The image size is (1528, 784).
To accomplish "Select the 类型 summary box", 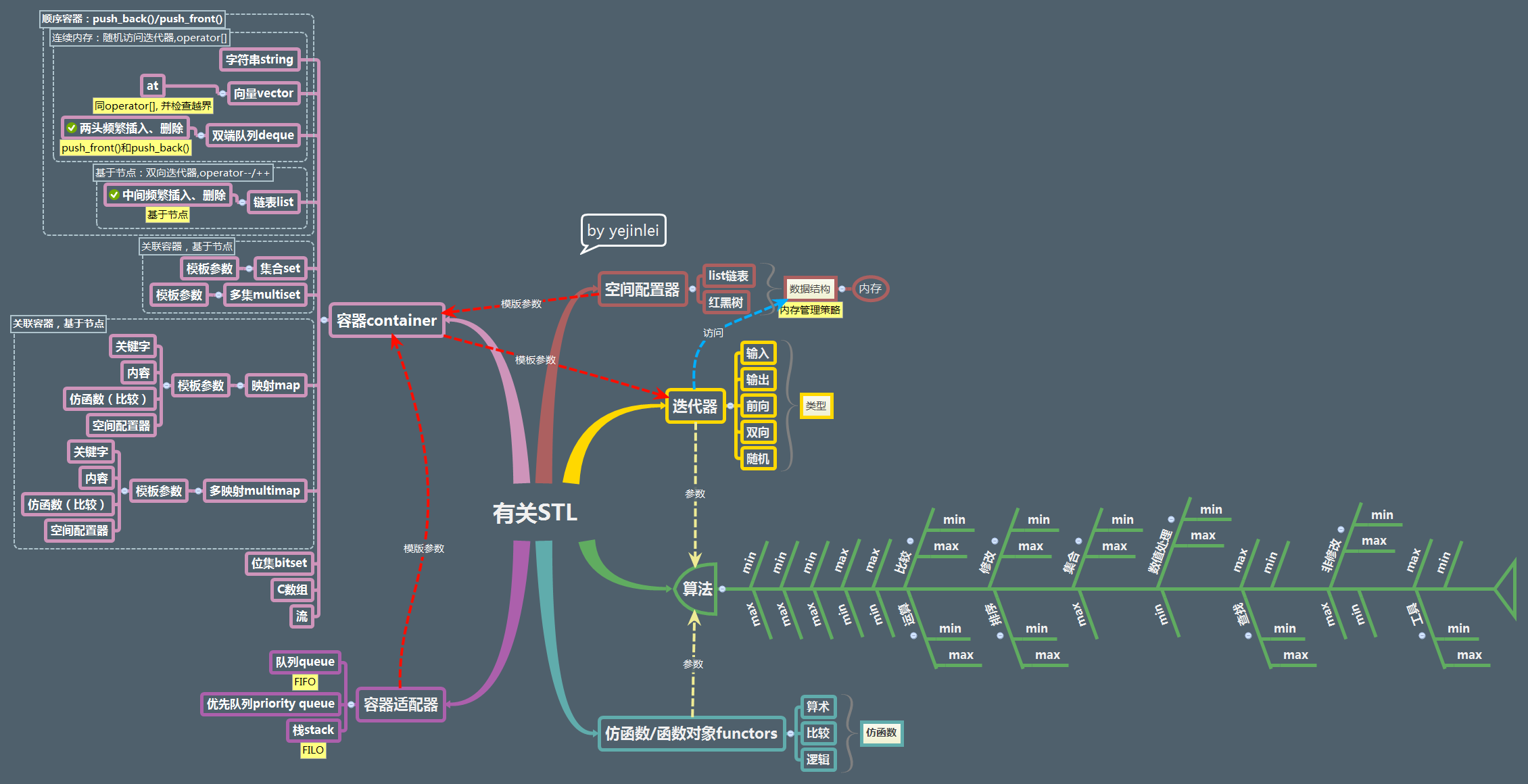I will [816, 406].
